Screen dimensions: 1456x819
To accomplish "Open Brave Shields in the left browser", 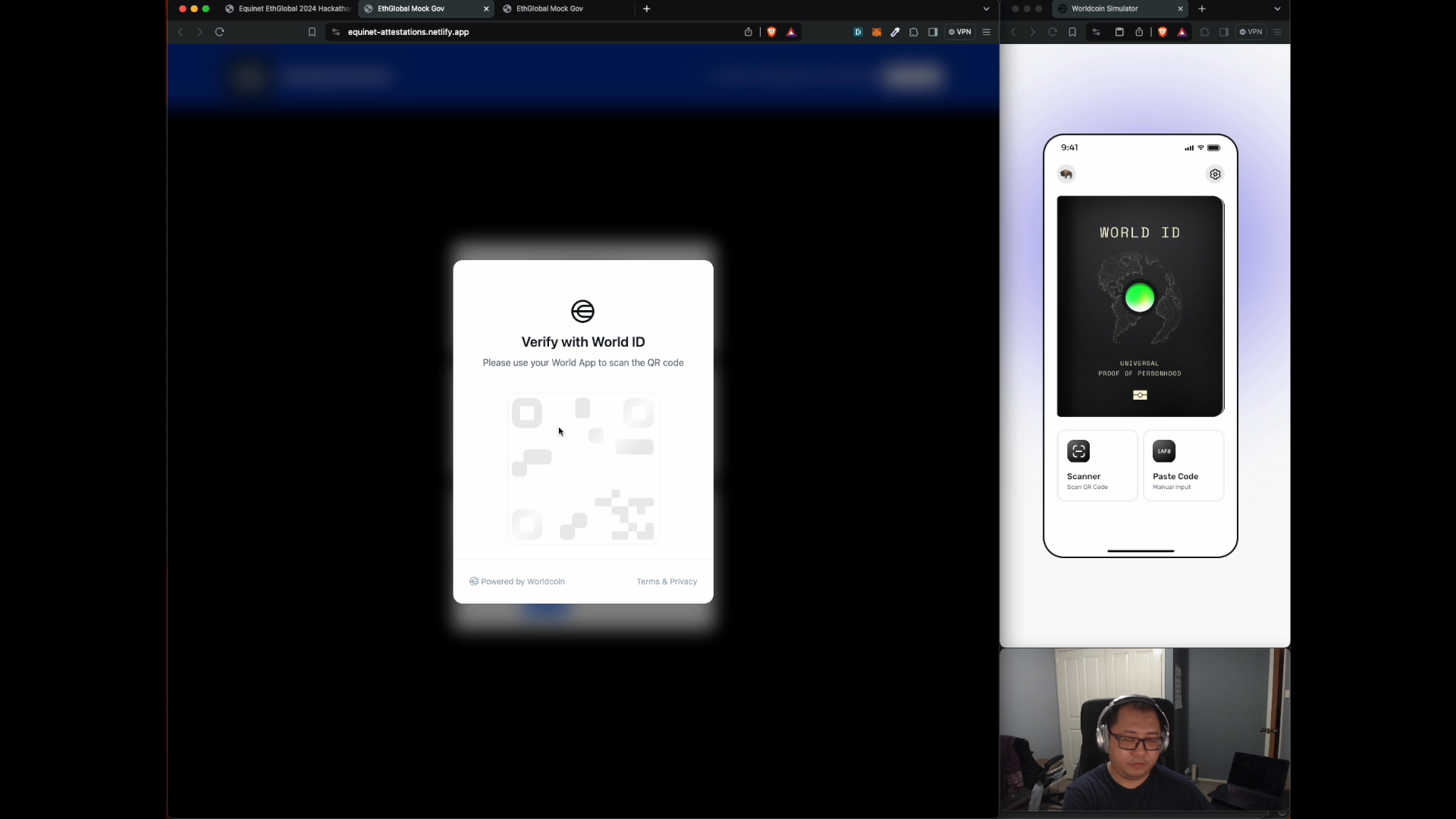I will tap(772, 32).
